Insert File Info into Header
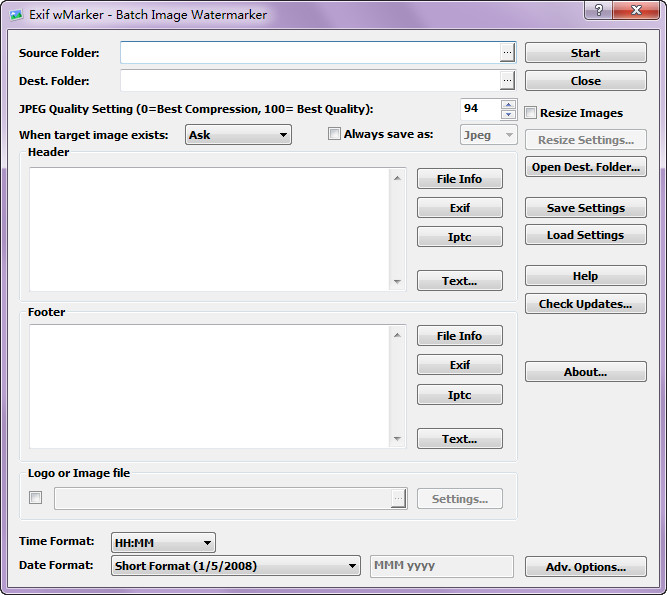This screenshot has height=595, width=667. click(460, 179)
